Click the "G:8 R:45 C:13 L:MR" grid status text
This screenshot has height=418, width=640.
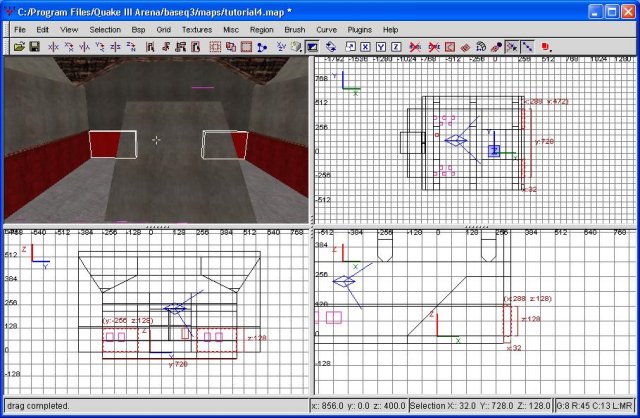coord(595,406)
